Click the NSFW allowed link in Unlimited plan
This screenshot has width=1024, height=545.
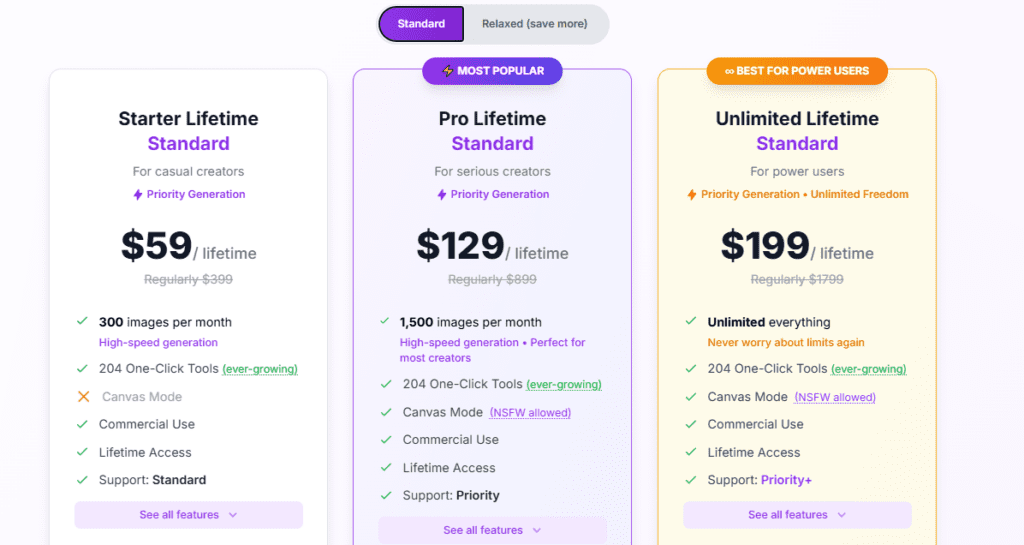835,397
